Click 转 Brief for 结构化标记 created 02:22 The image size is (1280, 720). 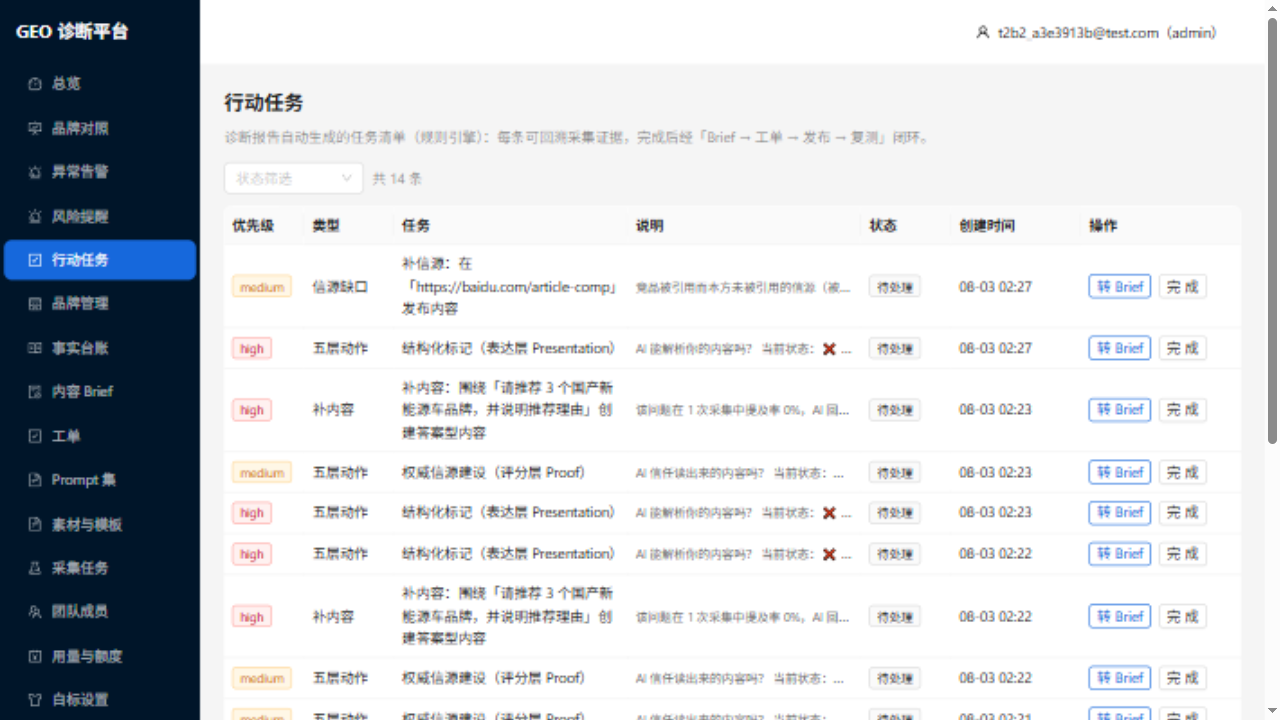pyautogui.click(x=1120, y=554)
